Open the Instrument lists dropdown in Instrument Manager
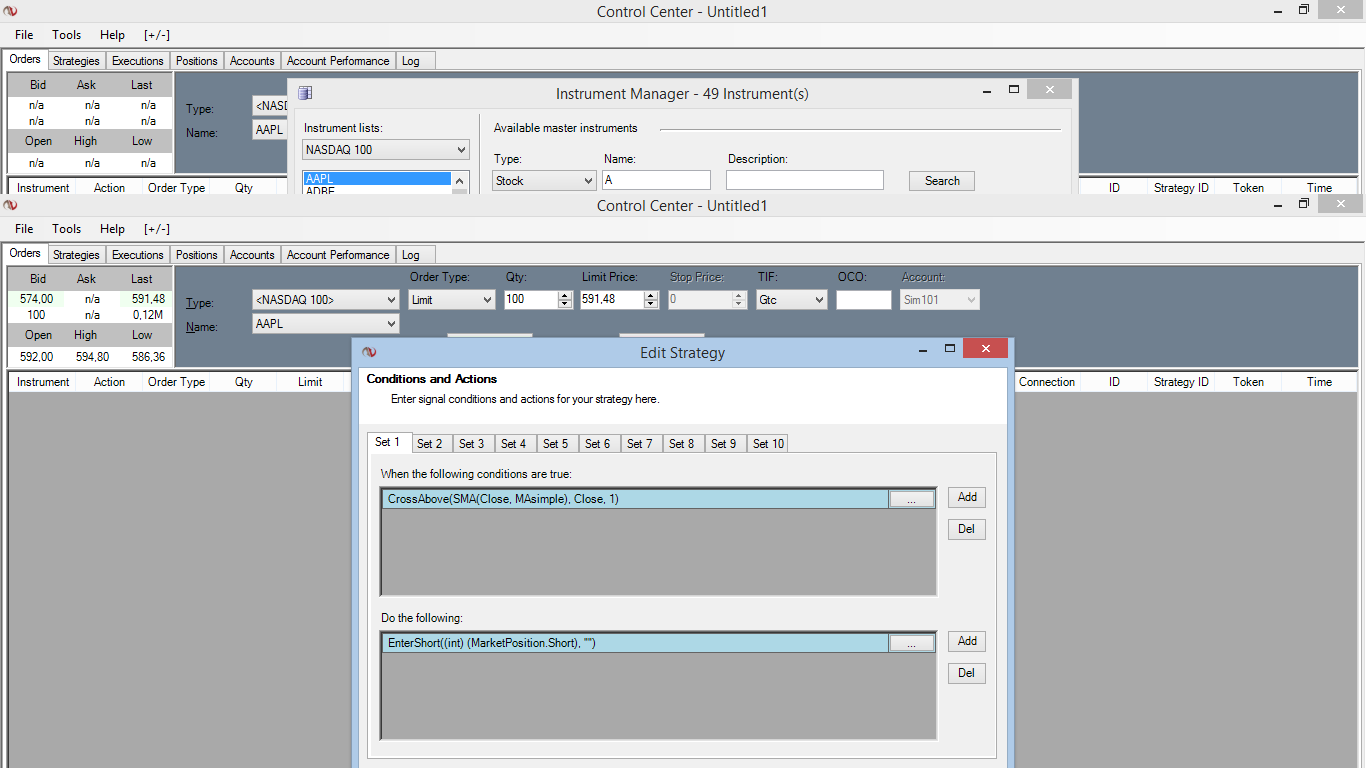Image resolution: width=1366 pixels, height=768 pixels. click(x=386, y=150)
